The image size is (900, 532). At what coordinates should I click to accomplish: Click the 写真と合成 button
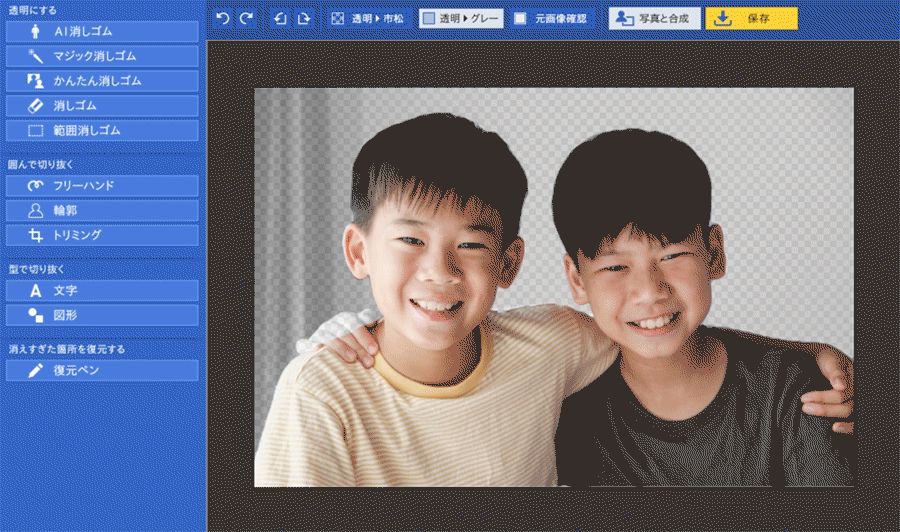tap(655, 18)
